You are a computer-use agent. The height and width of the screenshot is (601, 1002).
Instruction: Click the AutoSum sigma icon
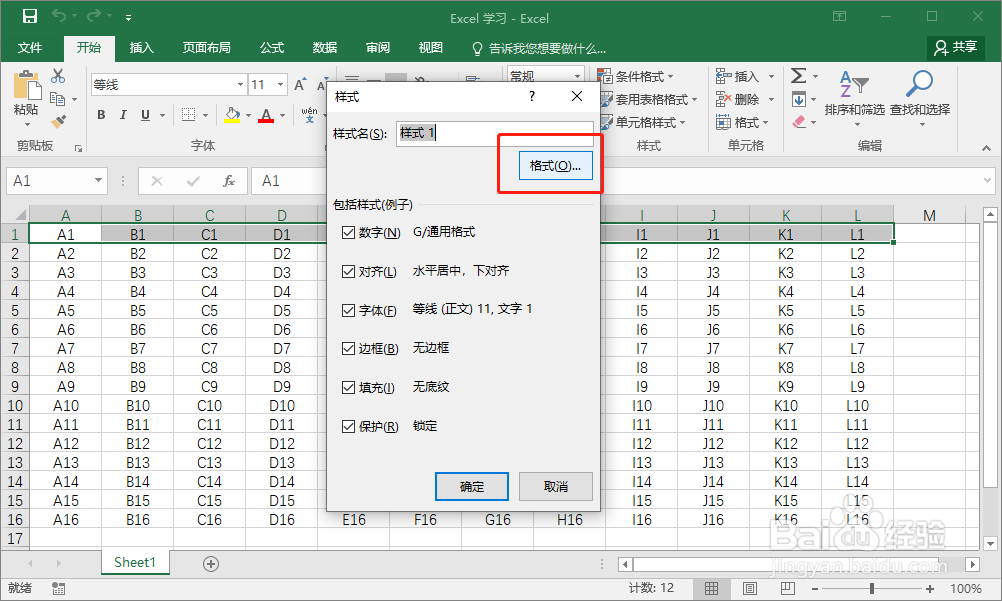[798, 76]
